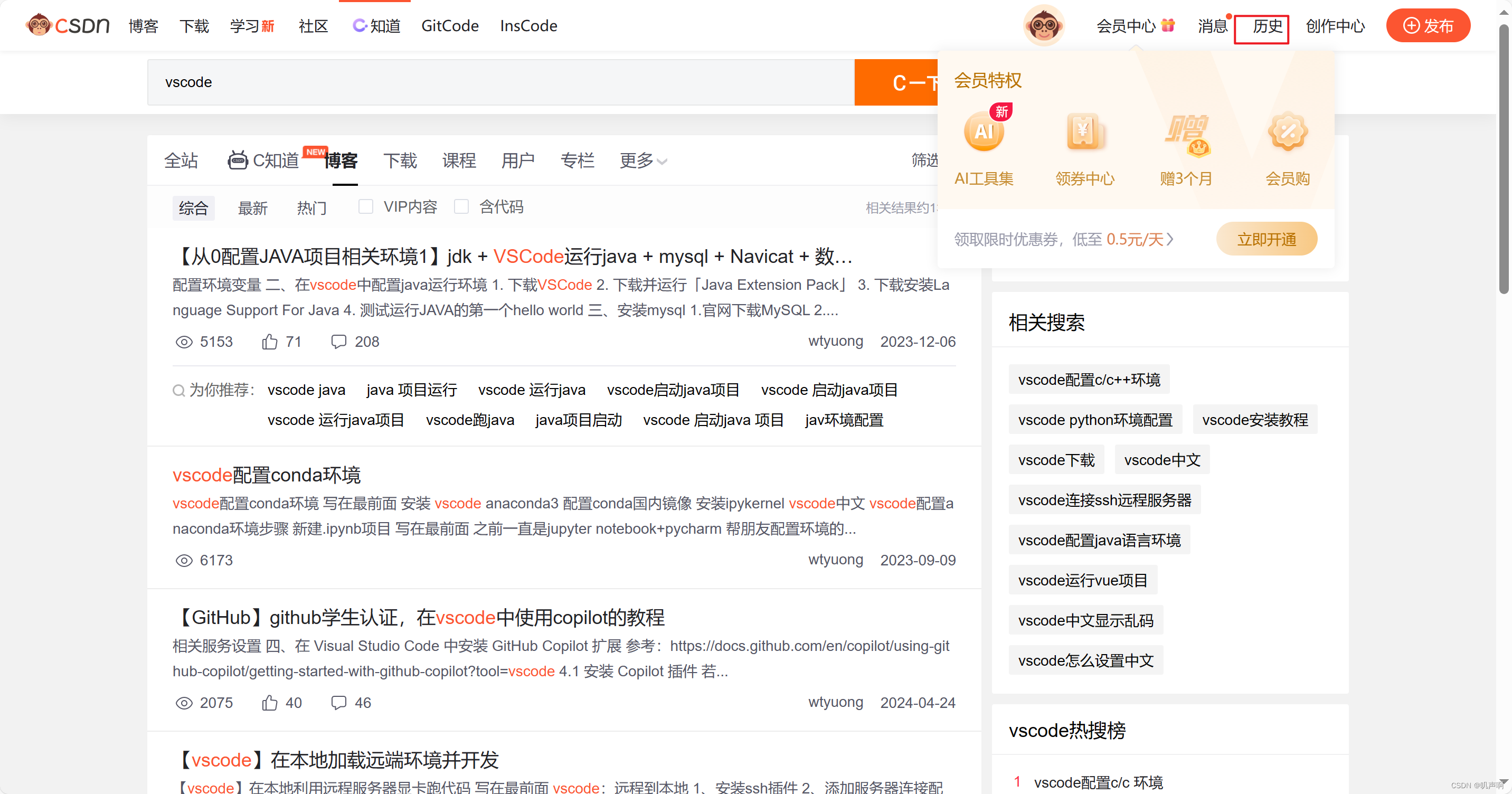This screenshot has width=1512, height=794.
Task: Open comments icon showing 46
Action: [339, 703]
